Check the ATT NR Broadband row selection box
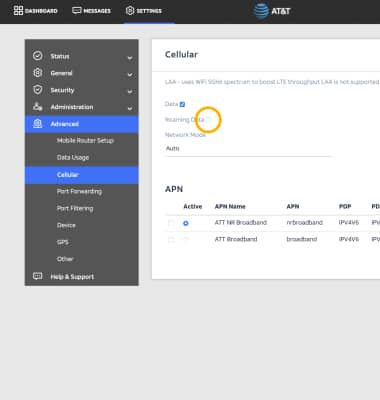 [171, 223]
